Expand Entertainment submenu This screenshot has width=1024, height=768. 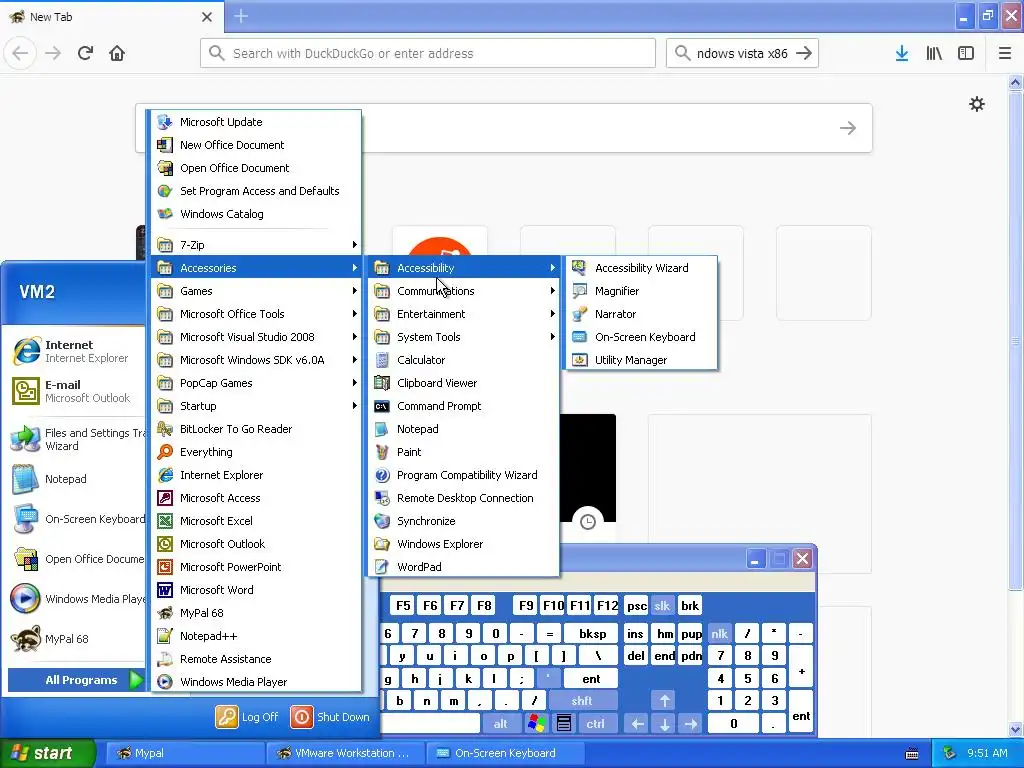point(463,314)
